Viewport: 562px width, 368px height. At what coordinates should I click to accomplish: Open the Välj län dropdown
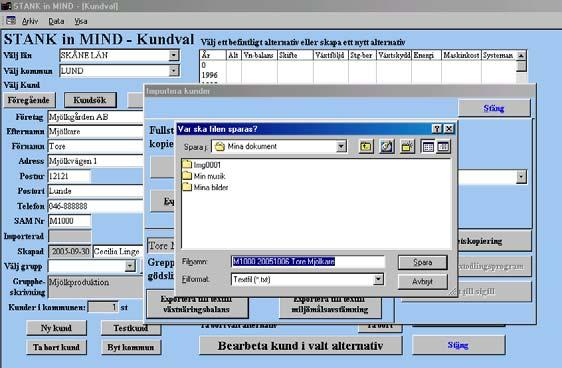(173, 55)
